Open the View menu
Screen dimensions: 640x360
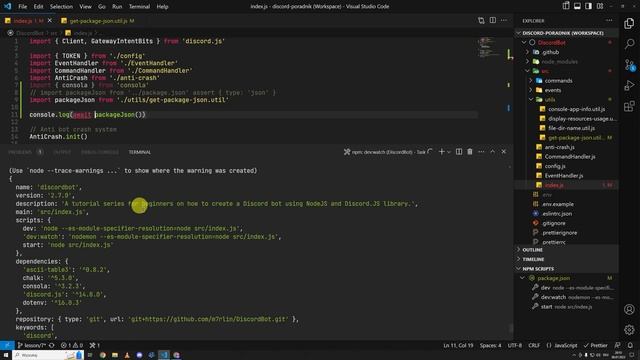pyautogui.click(x=85, y=7)
